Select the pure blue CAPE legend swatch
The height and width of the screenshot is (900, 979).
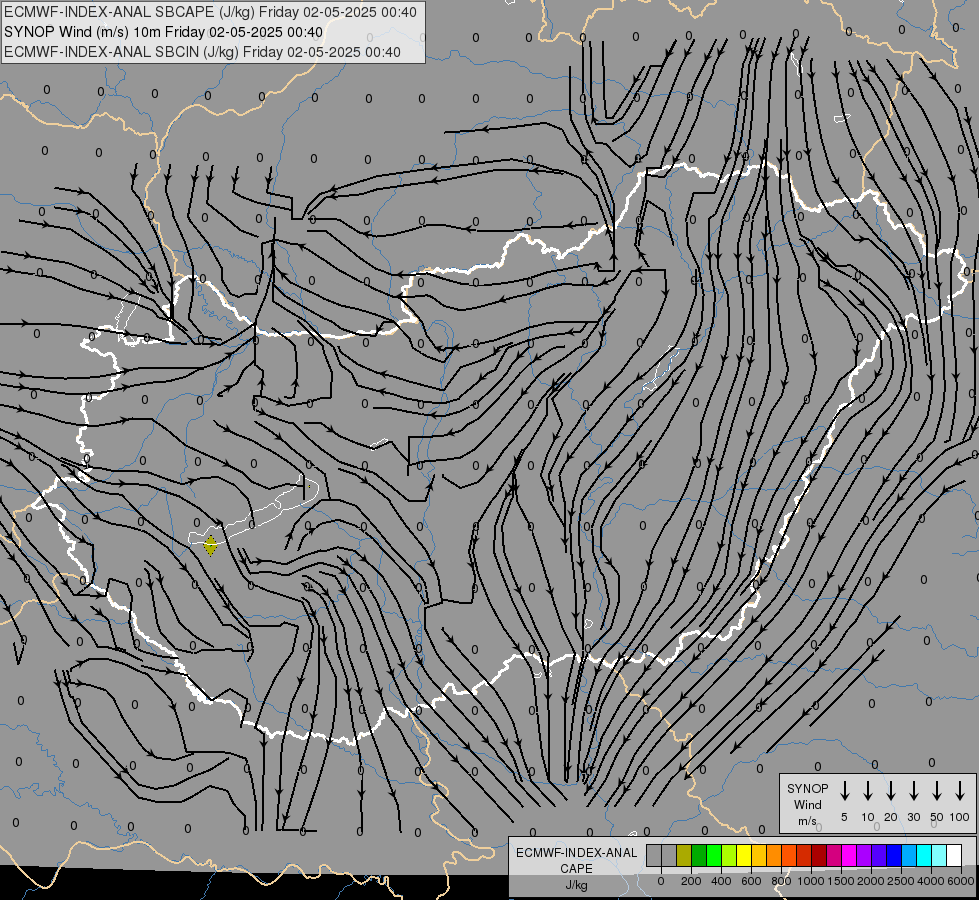pos(894,855)
